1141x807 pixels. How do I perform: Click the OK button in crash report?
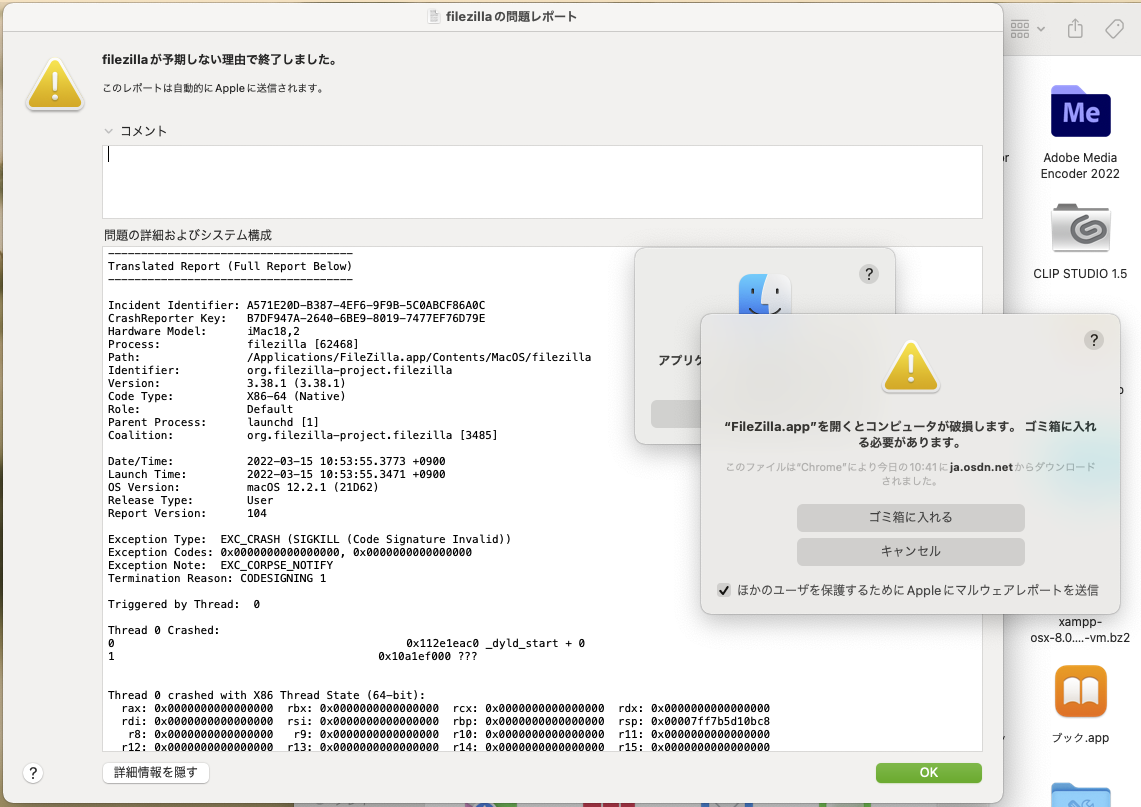coord(929,772)
